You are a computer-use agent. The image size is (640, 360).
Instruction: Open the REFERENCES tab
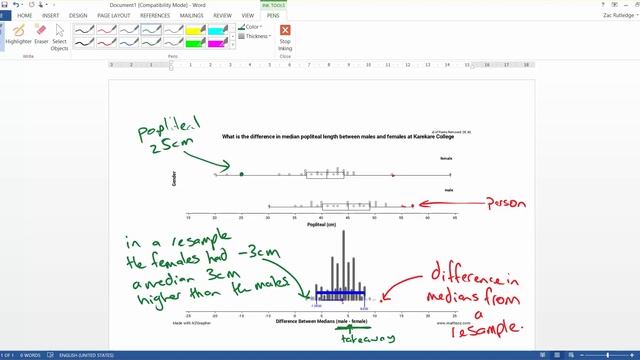click(155, 16)
